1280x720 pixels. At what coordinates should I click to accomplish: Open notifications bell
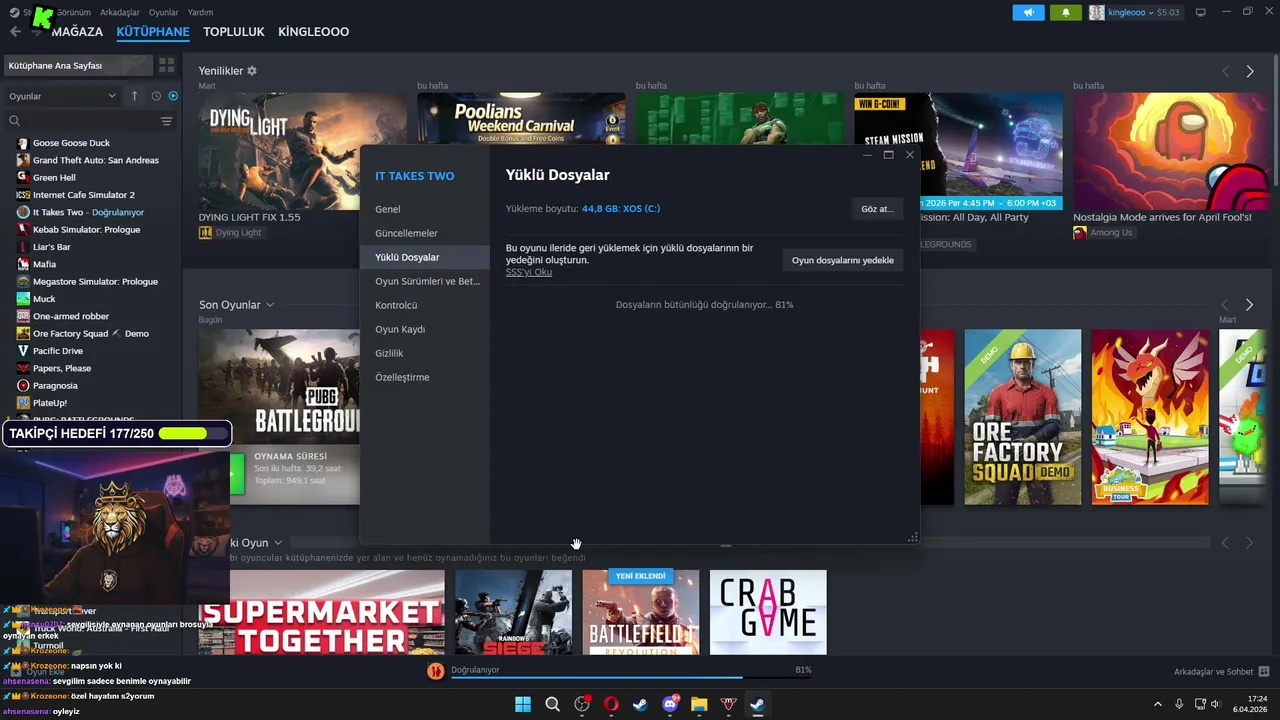1066,12
